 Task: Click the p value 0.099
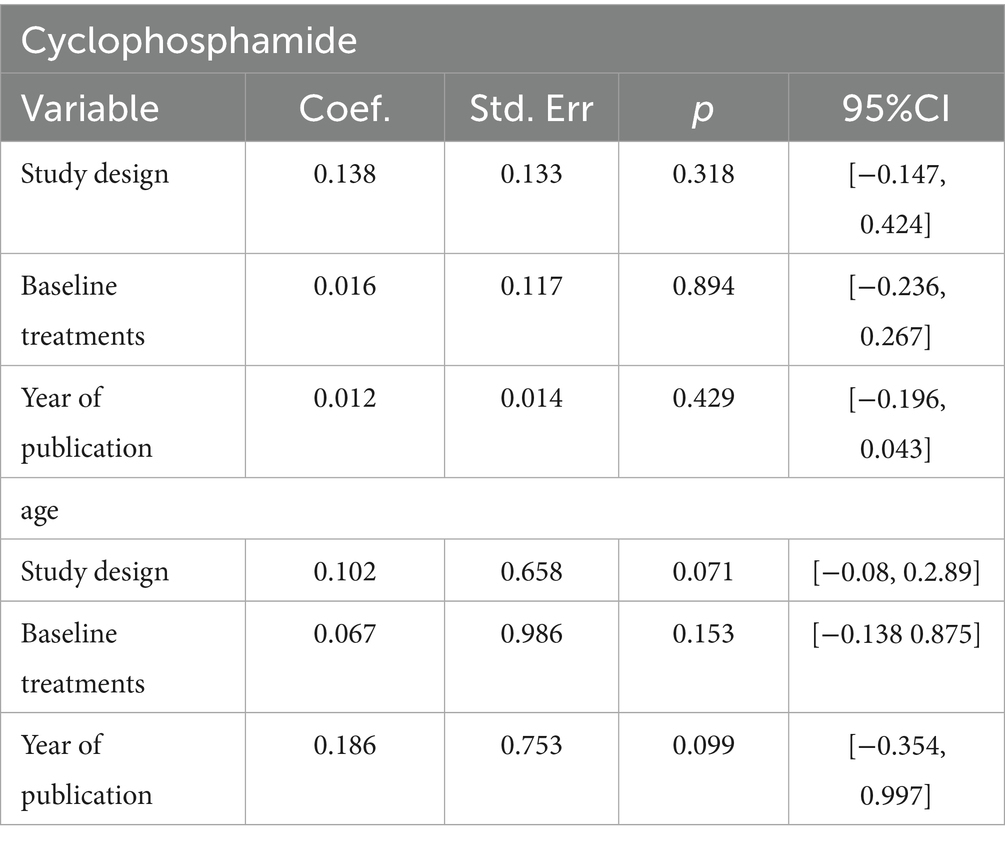click(703, 746)
